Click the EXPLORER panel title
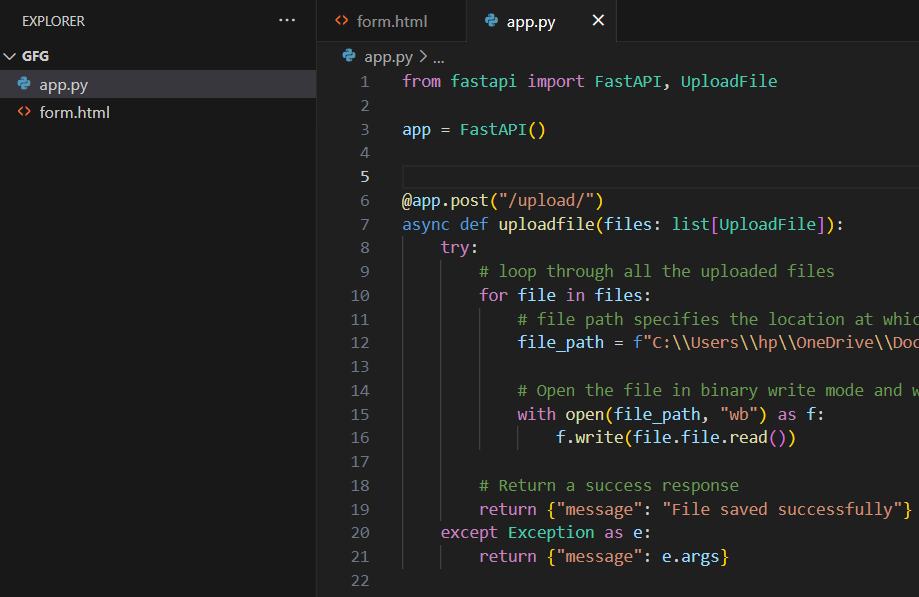Viewport: 919px width, 597px height. (x=53, y=21)
